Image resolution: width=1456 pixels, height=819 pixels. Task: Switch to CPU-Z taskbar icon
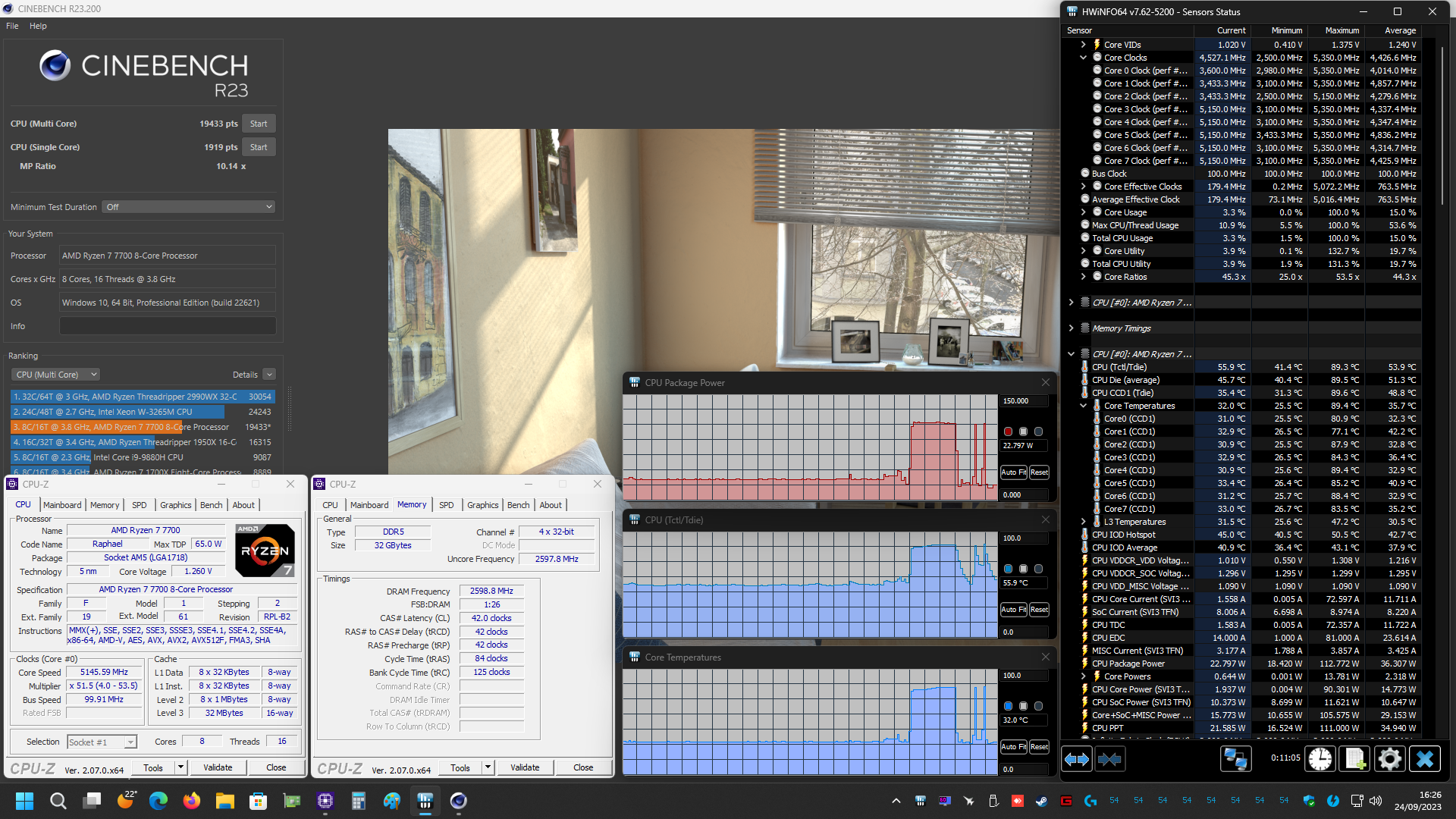click(x=325, y=801)
